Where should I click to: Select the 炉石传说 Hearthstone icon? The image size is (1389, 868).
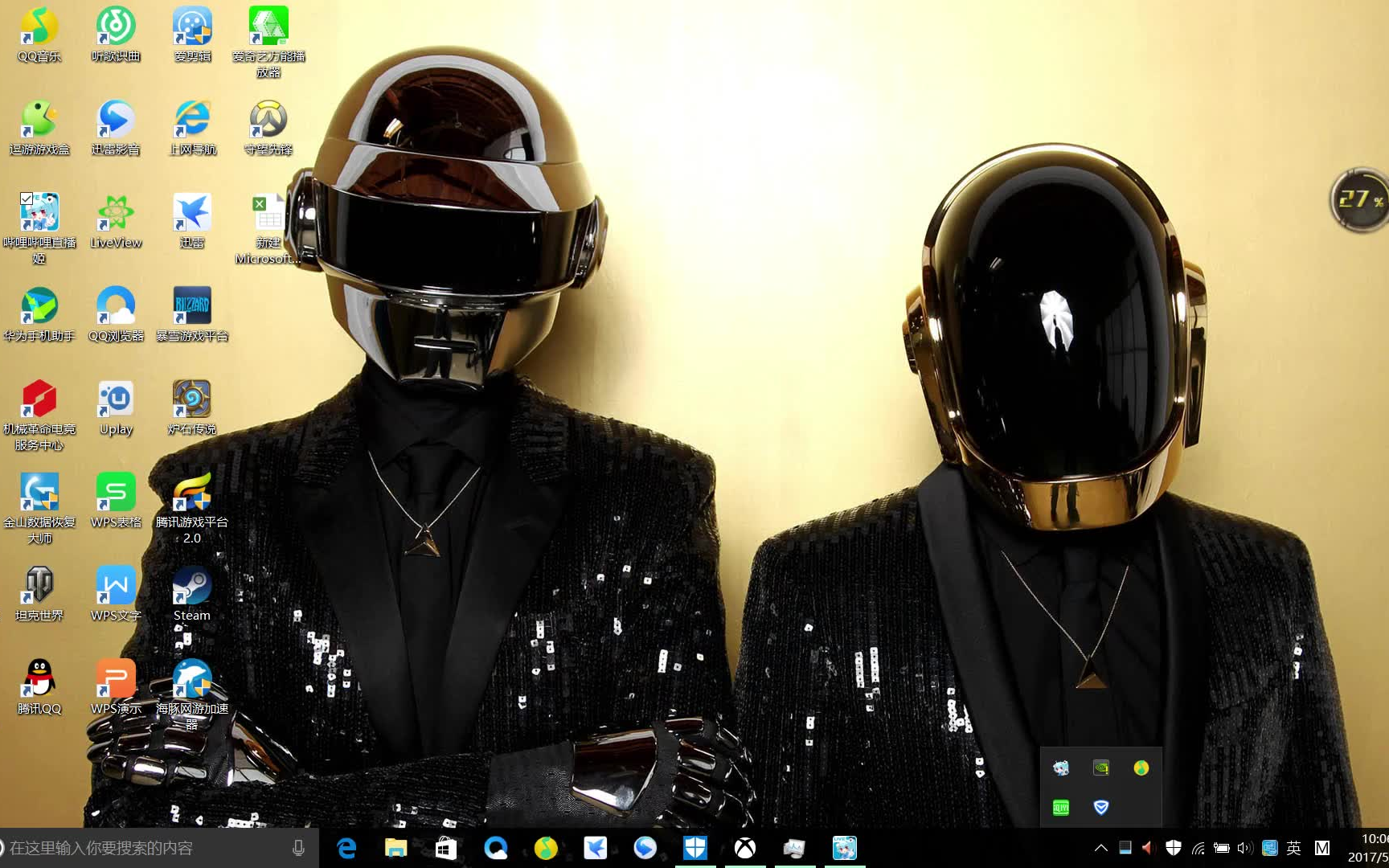pyautogui.click(x=192, y=408)
